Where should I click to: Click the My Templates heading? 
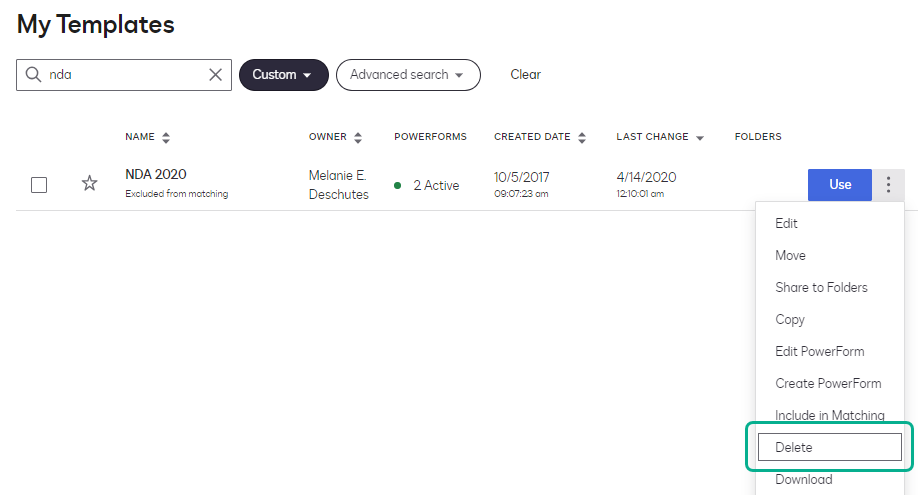[95, 25]
